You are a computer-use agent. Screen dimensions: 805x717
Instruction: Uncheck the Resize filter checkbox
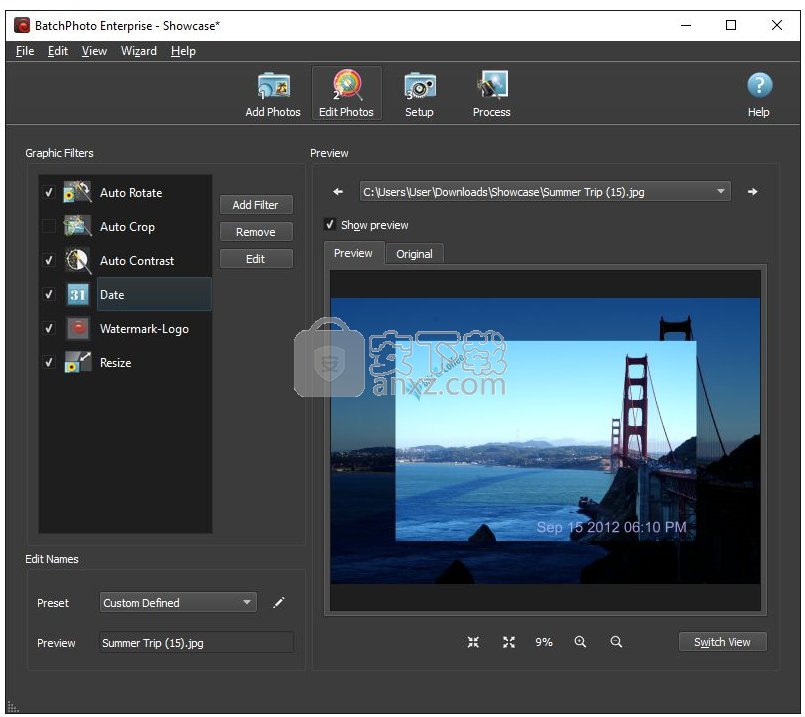[x=48, y=362]
